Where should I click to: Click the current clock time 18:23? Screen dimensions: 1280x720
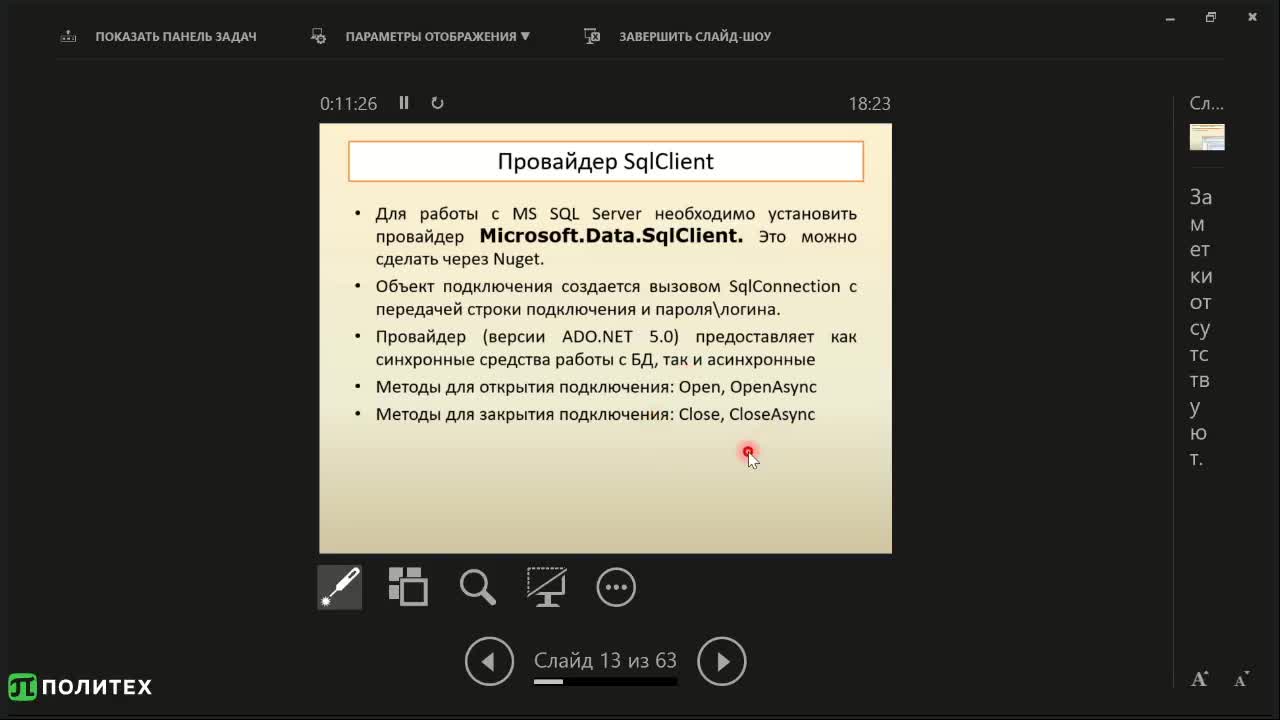click(869, 103)
